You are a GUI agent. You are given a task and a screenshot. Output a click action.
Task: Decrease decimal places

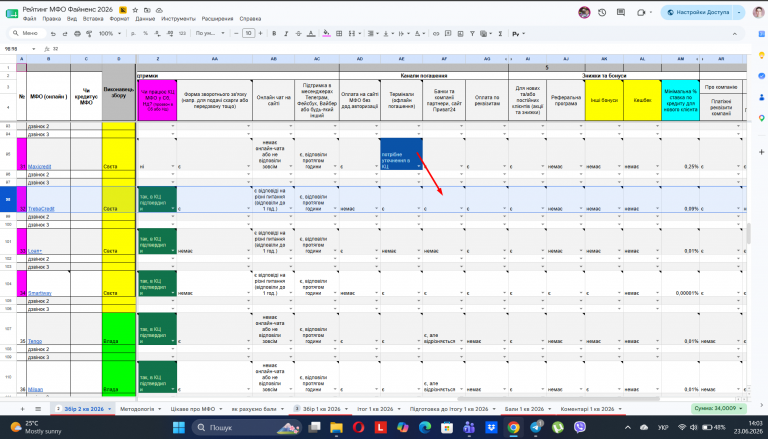point(157,33)
